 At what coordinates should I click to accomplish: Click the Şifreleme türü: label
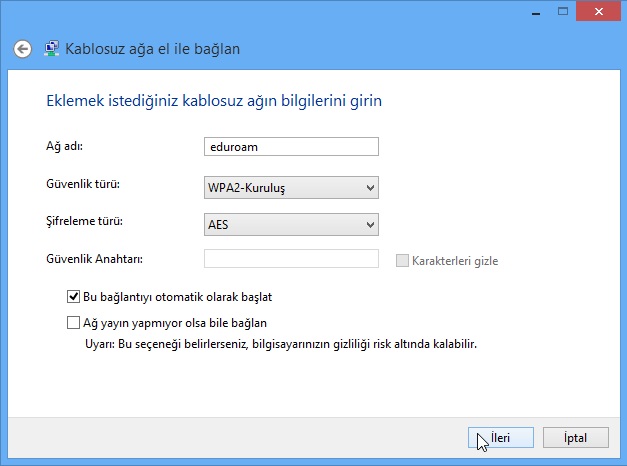(84, 221)
